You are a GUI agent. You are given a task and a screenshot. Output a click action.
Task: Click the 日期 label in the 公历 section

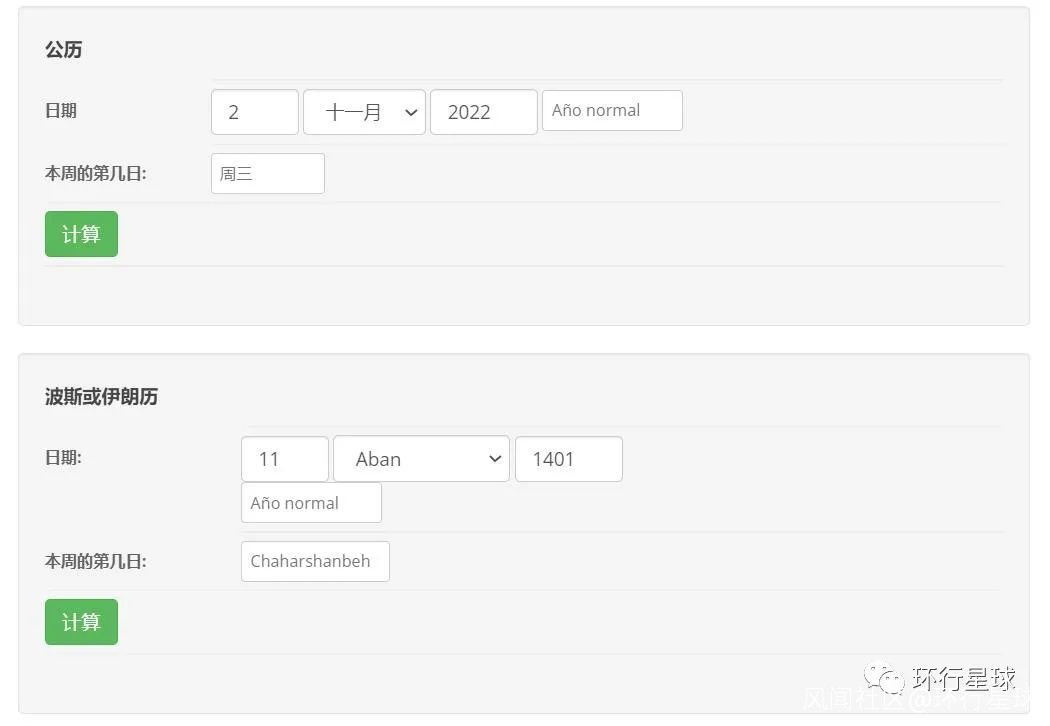click(x=61, y=111)
